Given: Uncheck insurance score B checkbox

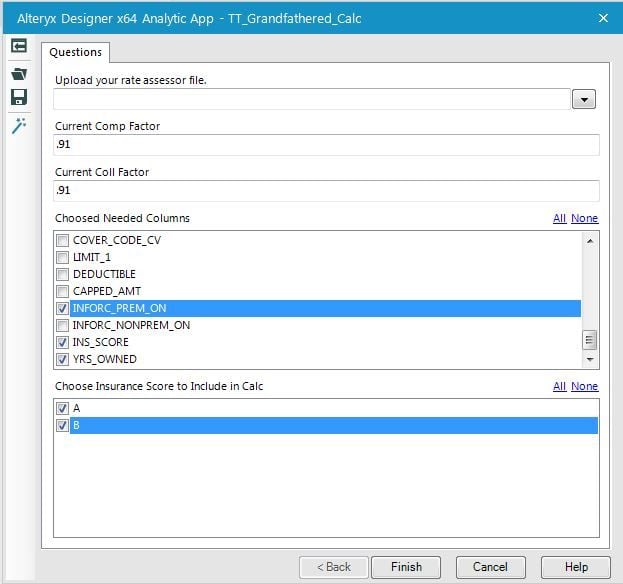Looking at the screenshot, I should tap(62, 425).
